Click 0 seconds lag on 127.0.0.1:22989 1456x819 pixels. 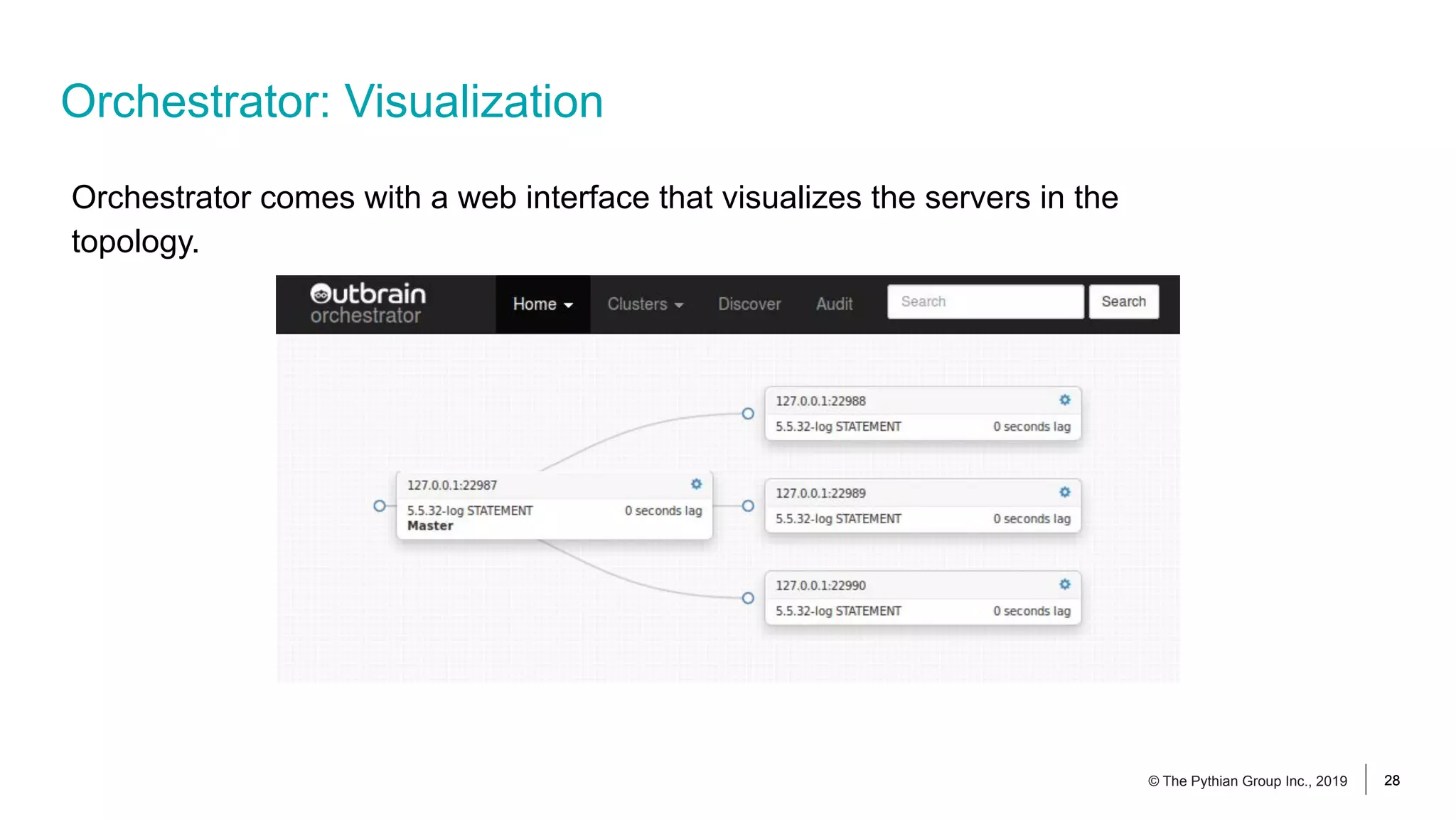pos(1032,519)
